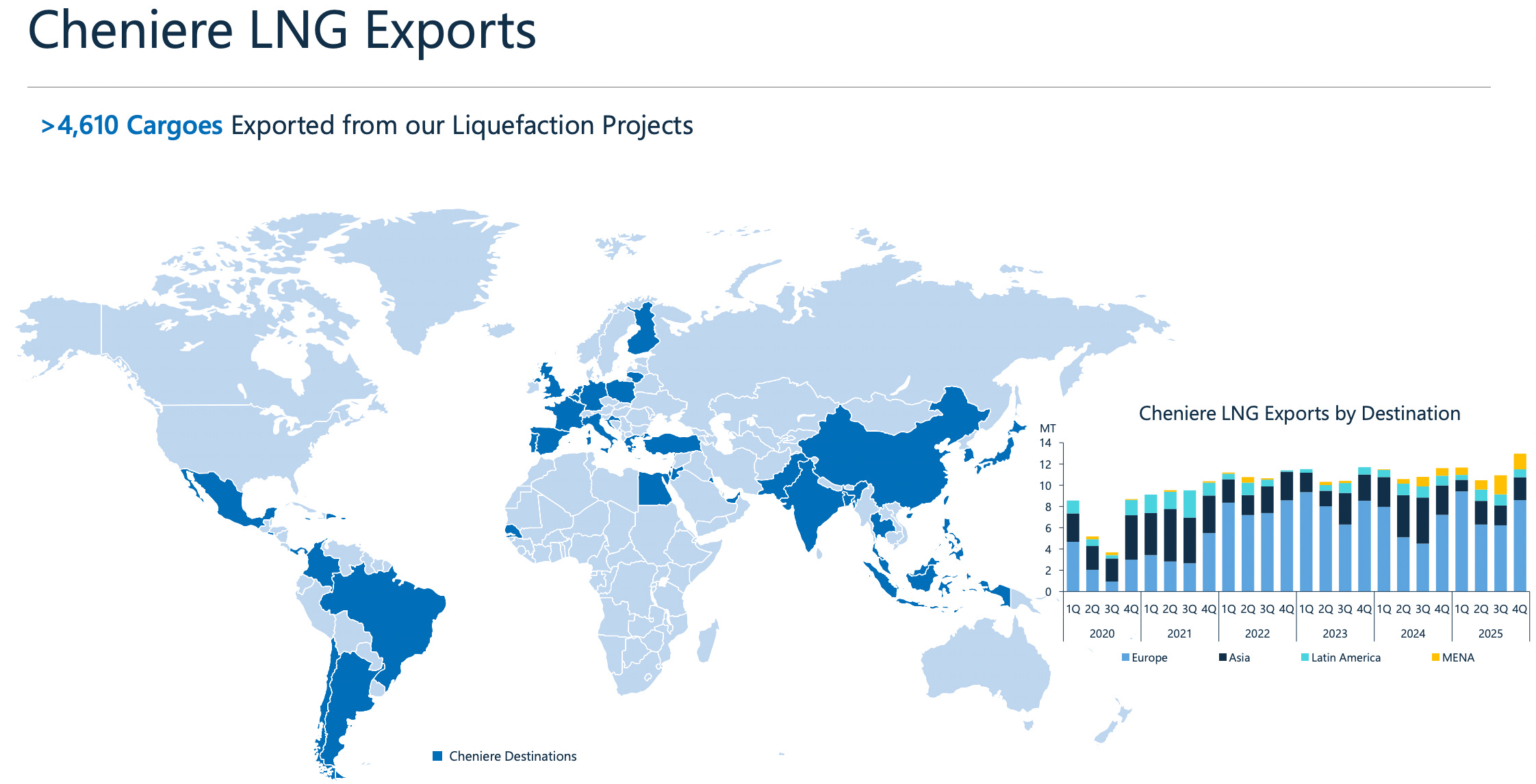1536x784 pixels.
Task: Click the "14" y-axis value
Action: pos(1045,443)
